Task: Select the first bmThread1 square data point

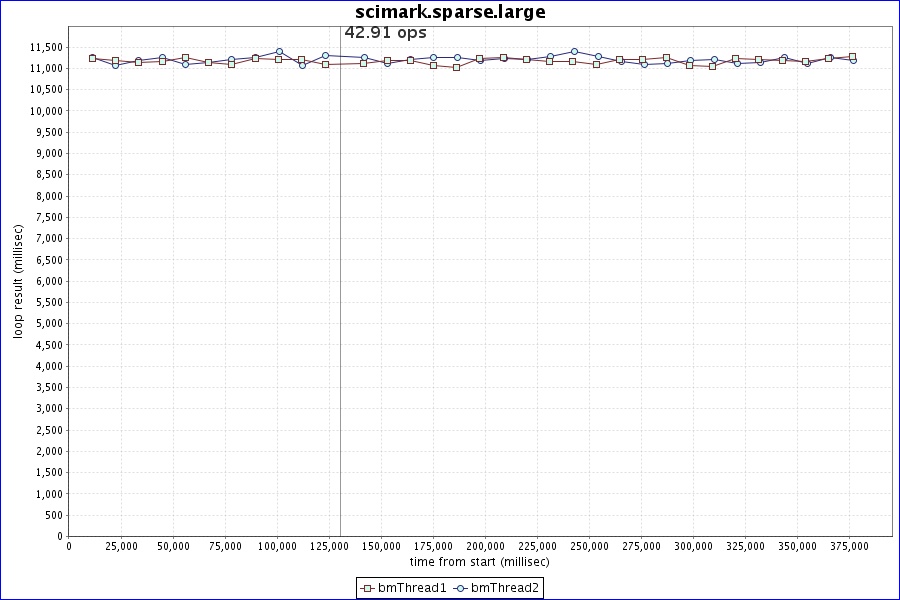Action: (92, 58)
